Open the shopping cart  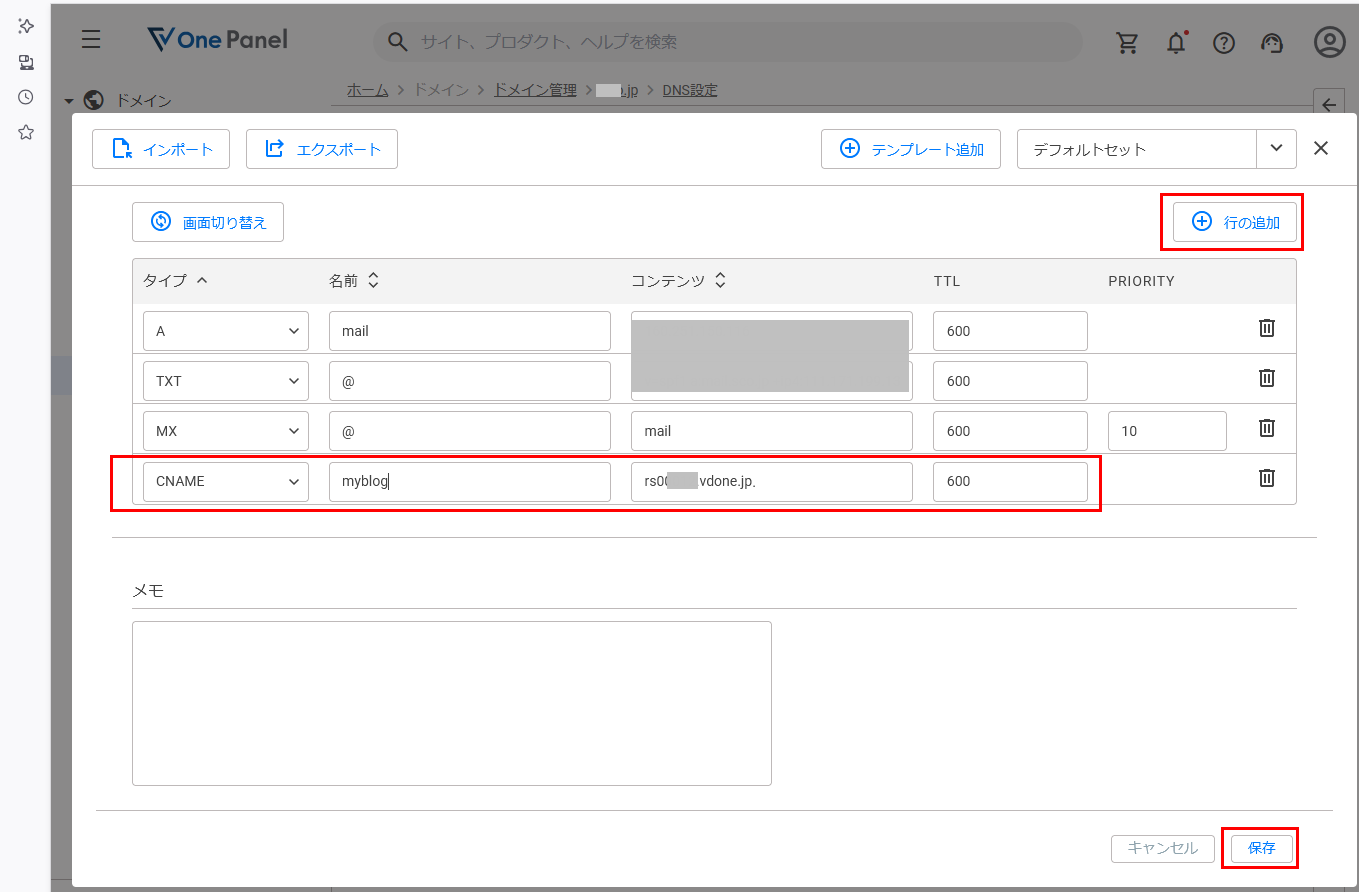(x=1127, y=42)
